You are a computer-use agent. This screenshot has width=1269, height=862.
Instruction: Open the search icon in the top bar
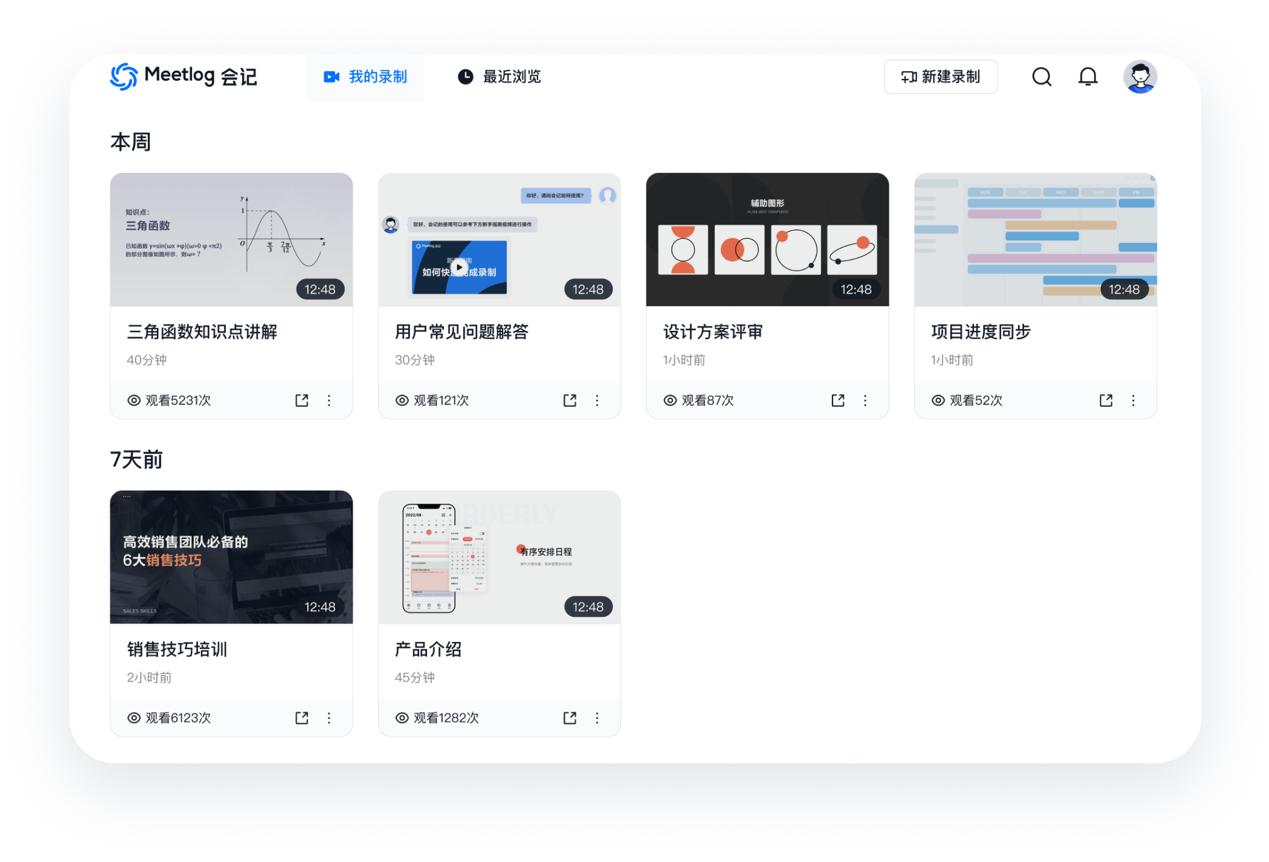click(x=1041, y=77)
